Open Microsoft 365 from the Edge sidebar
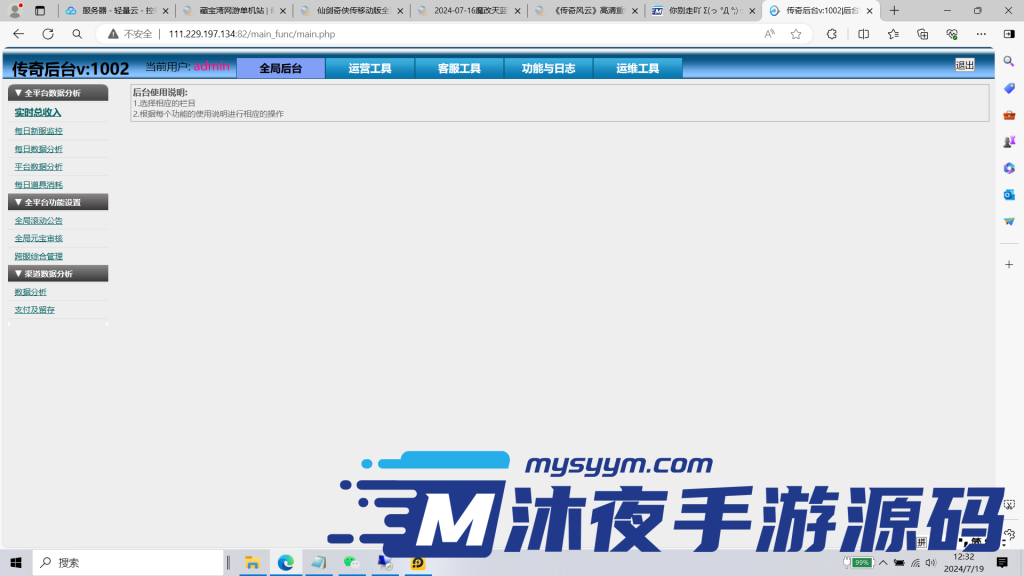This screenshot has height=576, width=1024. 1009,169
